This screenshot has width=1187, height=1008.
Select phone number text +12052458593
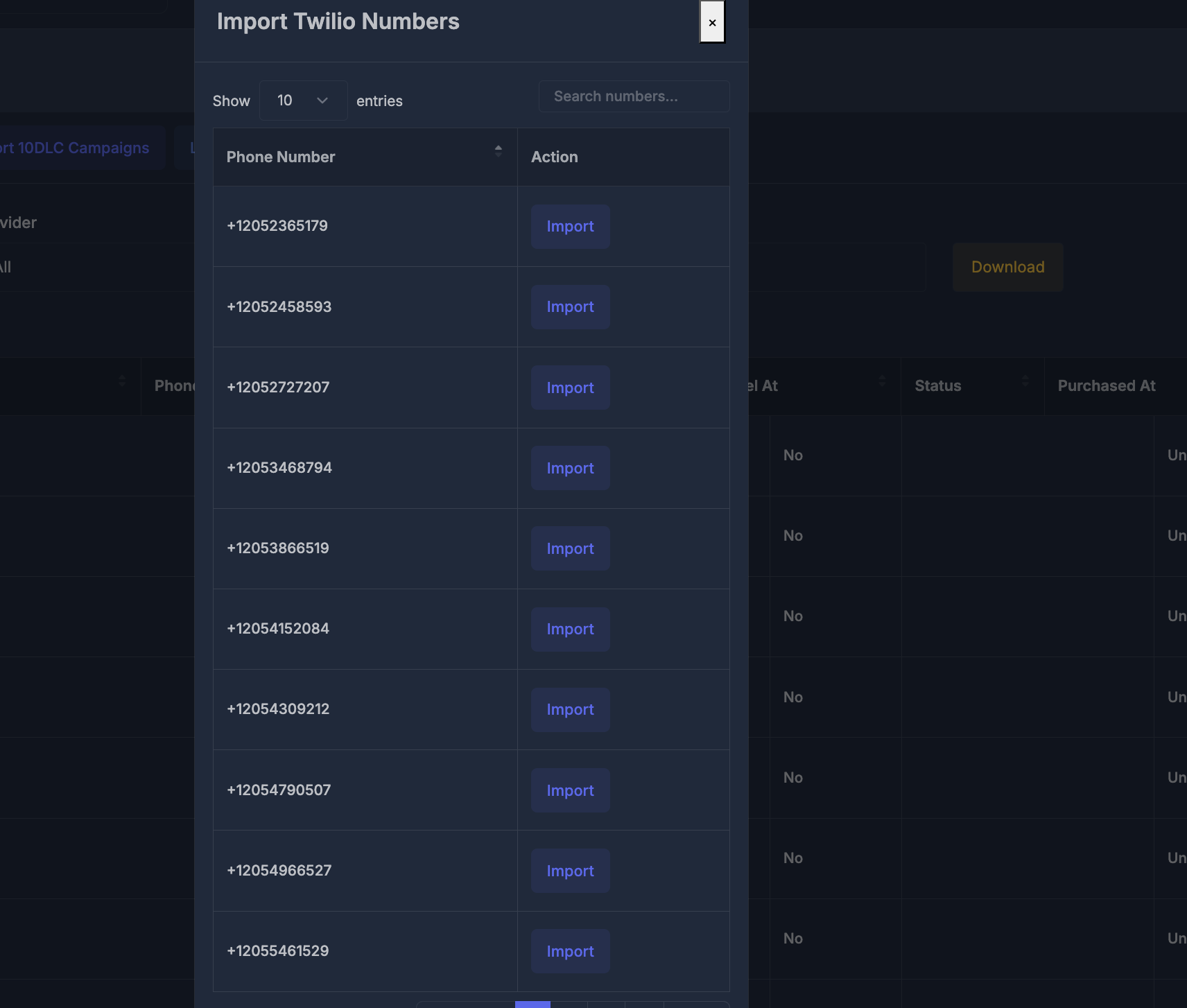tap(279, 307)
